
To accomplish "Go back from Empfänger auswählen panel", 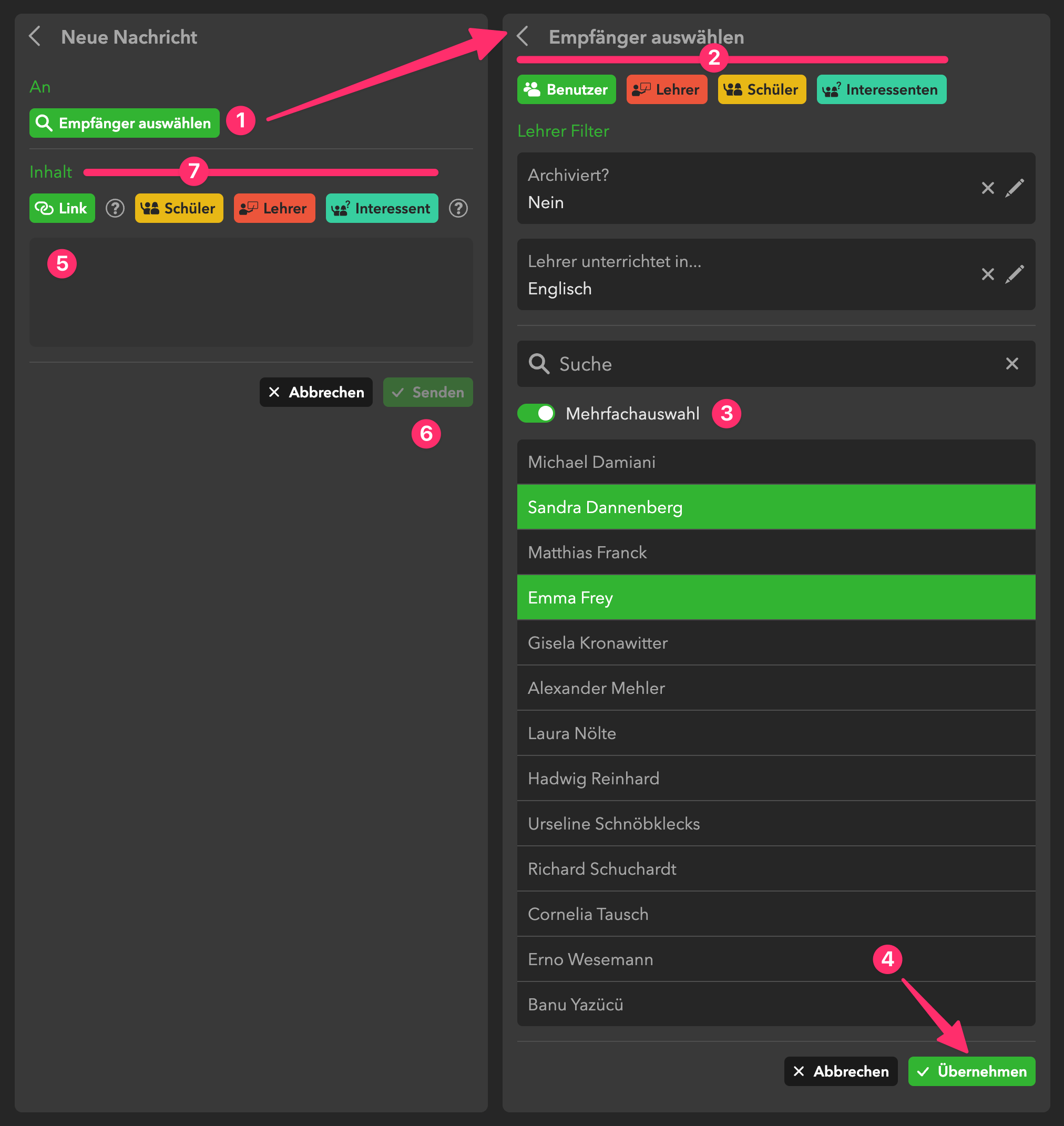I will (523, 36).
